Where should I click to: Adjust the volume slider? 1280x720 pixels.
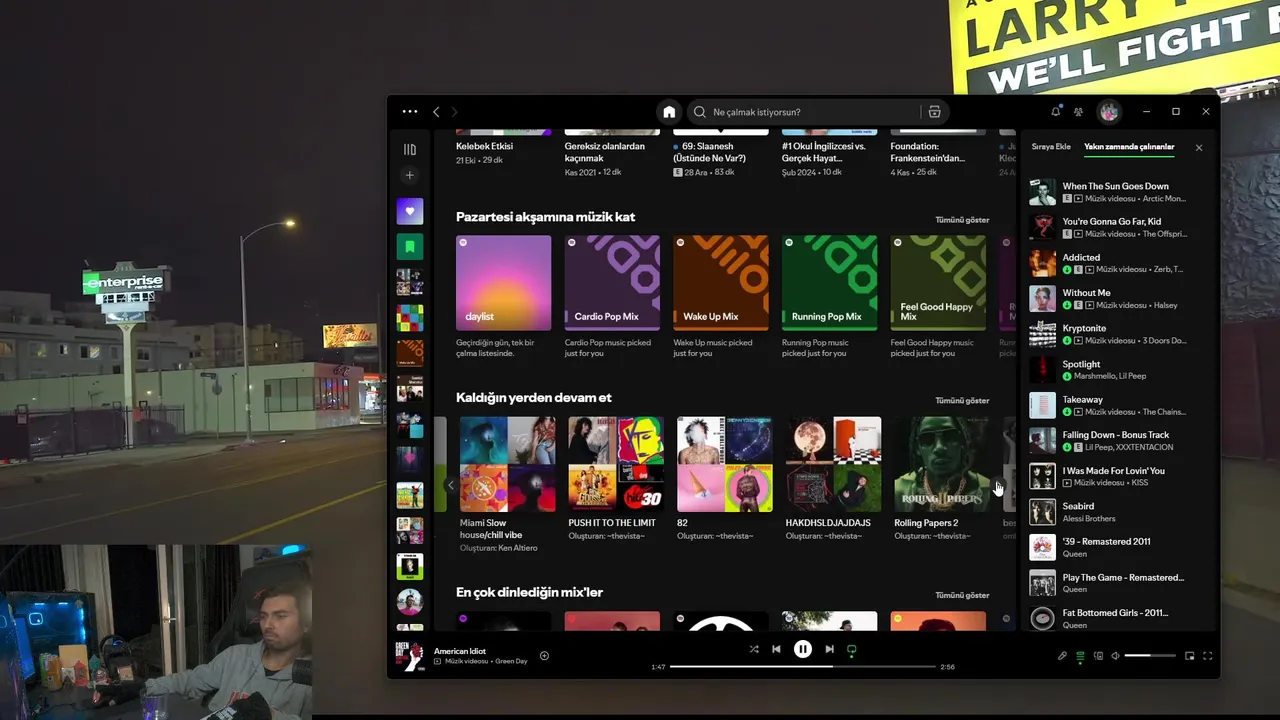[1150, 656]
